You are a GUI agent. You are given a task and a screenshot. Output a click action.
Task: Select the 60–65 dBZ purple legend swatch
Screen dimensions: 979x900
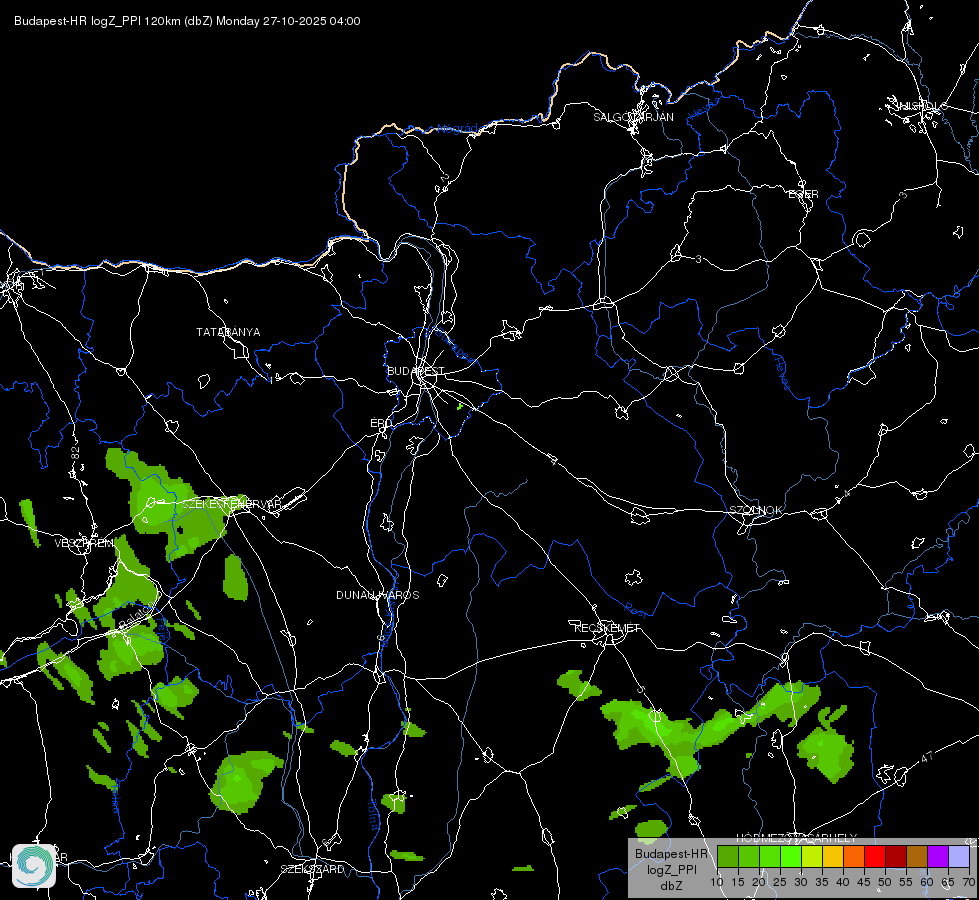point(938,856)
